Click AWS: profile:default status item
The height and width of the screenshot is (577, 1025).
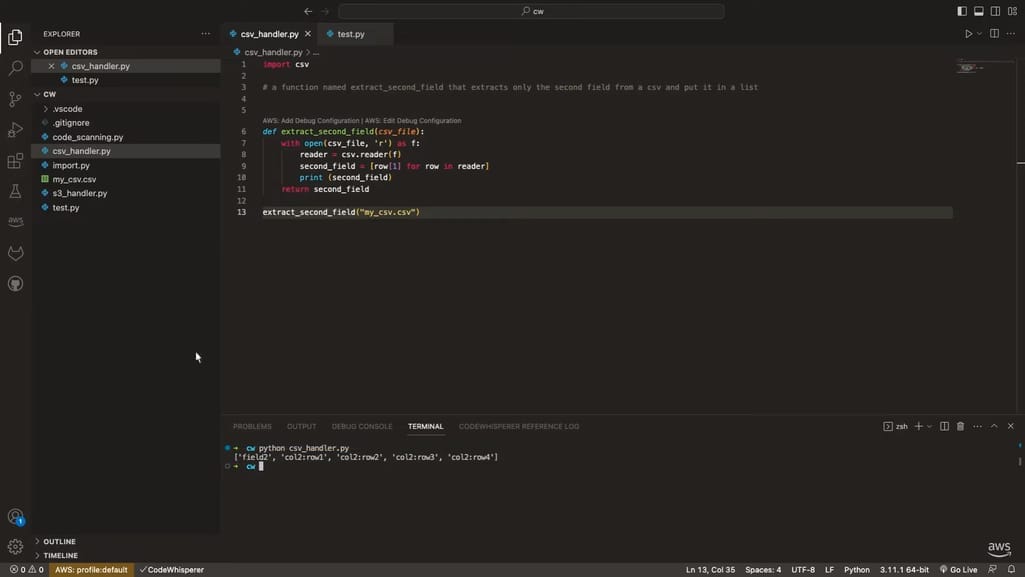click(91, 570)
